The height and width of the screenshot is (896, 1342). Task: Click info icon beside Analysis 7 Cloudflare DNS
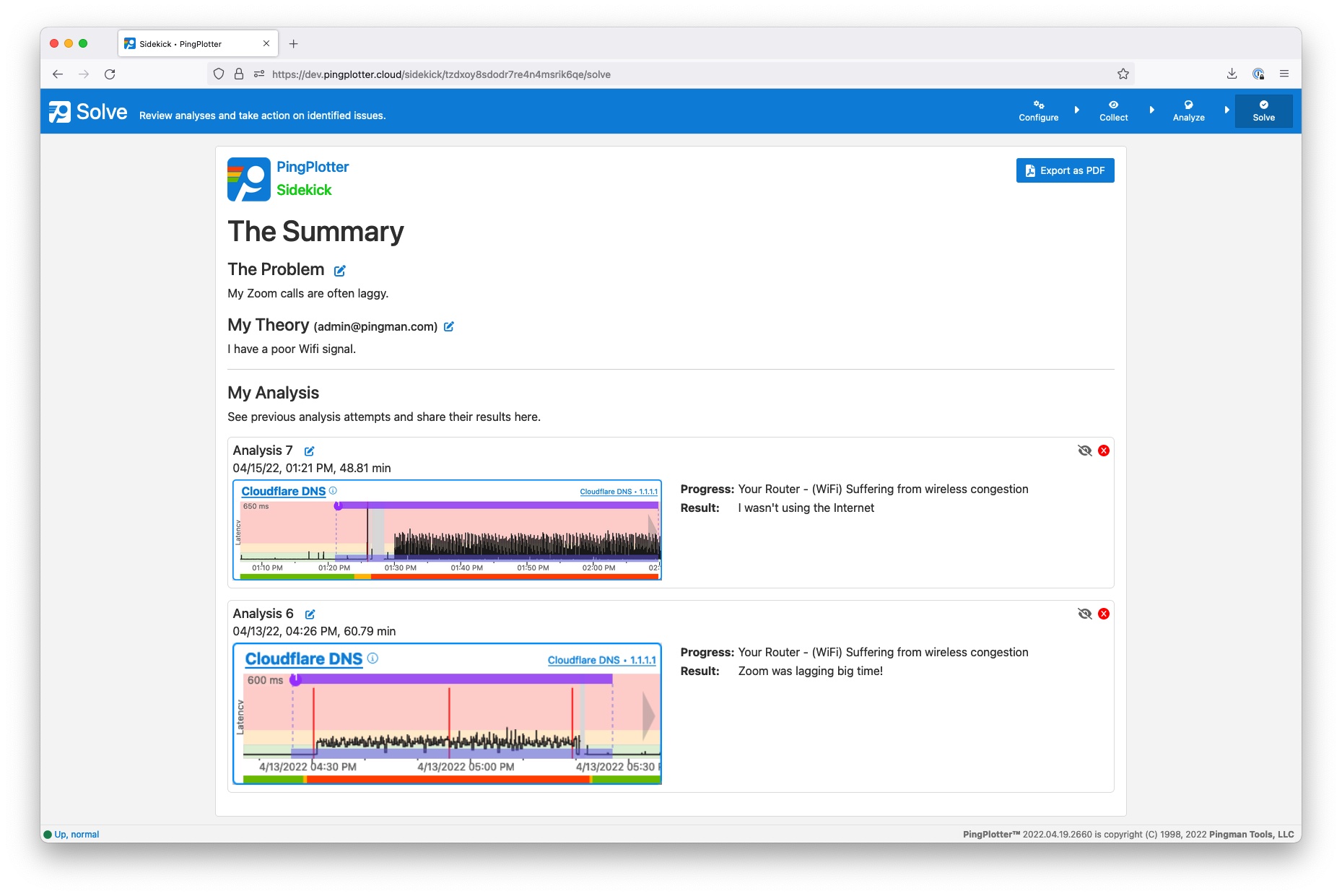(333, 490)
